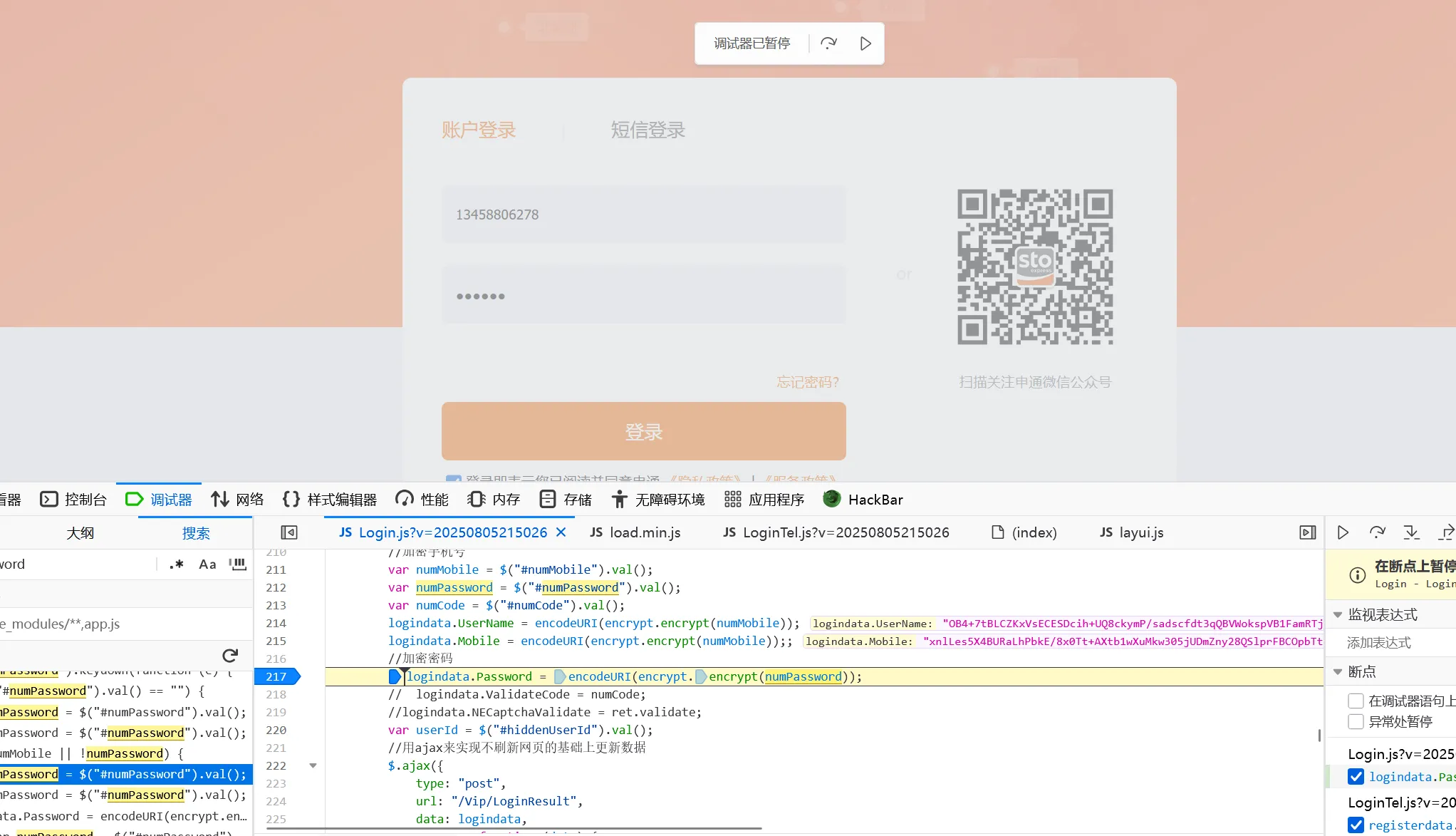Uncheck the logindata.Password breakpoint
Image resolution: width=1456 pixels, height=836 pixels.
(1356, 777)
